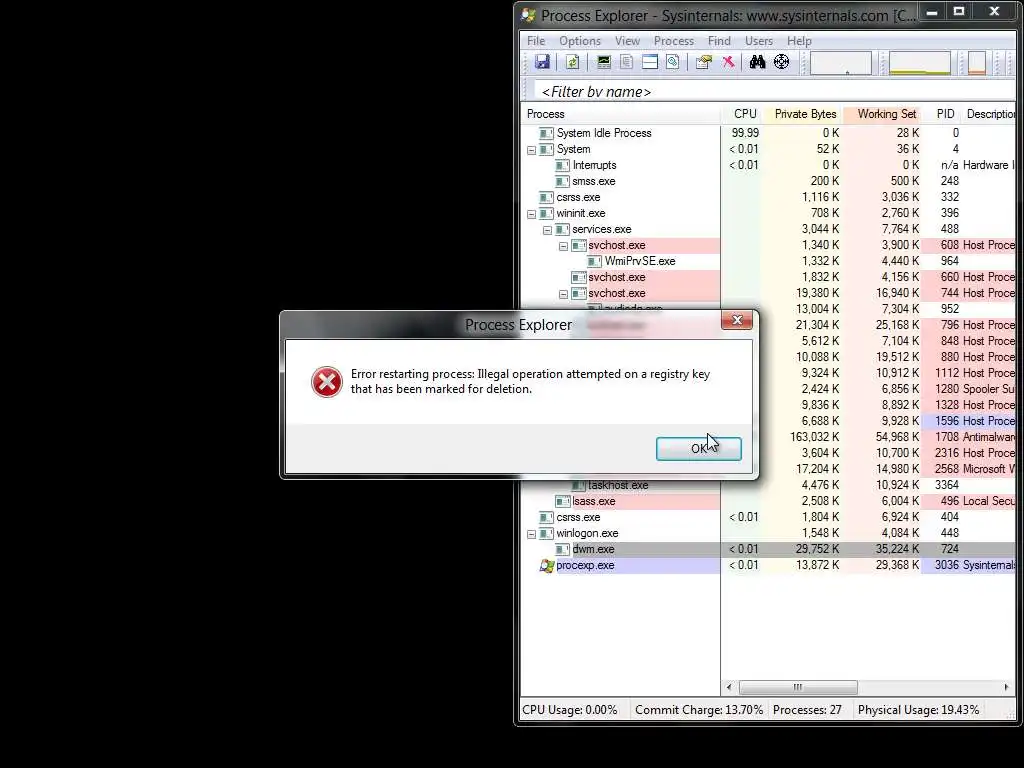This screenshot has width=1024, height=768.
Task: Open the System Information graph icon
Action: click(603, 62)
